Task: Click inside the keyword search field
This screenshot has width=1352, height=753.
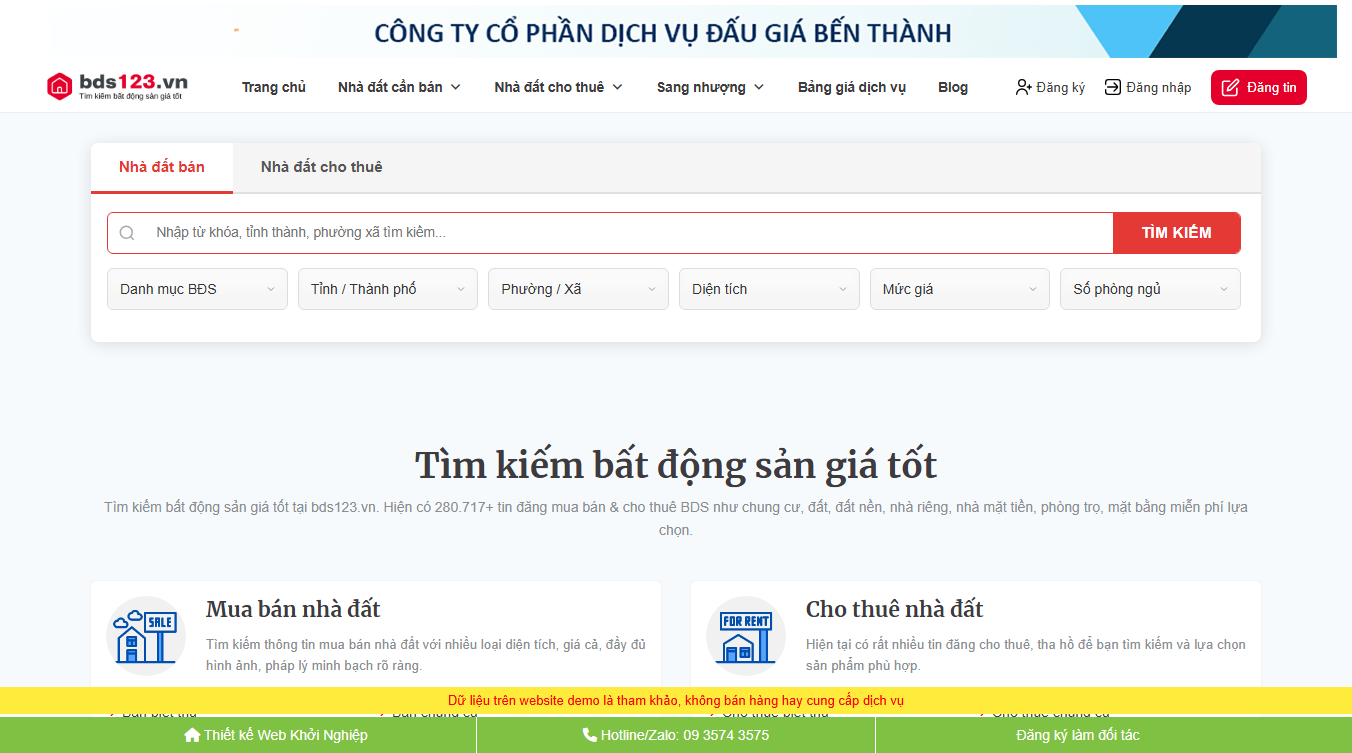Action: tap(500, 232)
